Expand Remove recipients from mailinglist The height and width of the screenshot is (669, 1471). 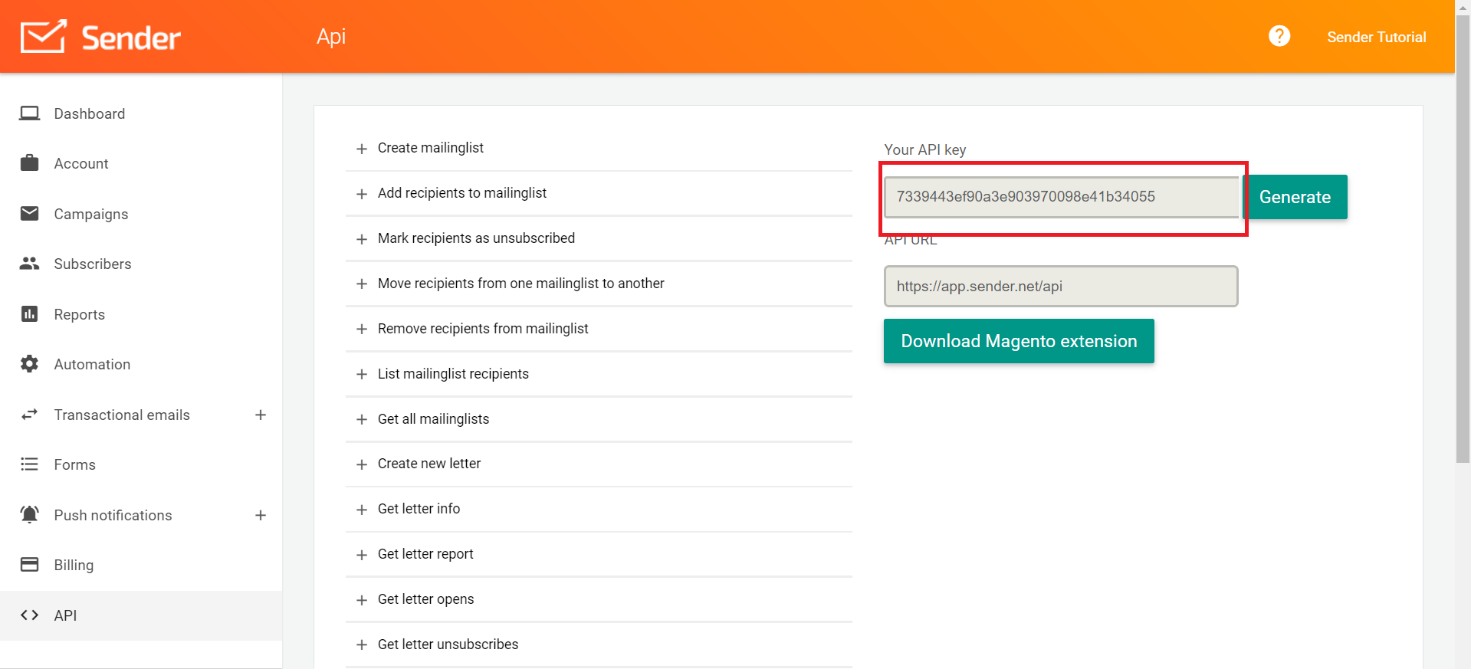[x=599, y=328]
